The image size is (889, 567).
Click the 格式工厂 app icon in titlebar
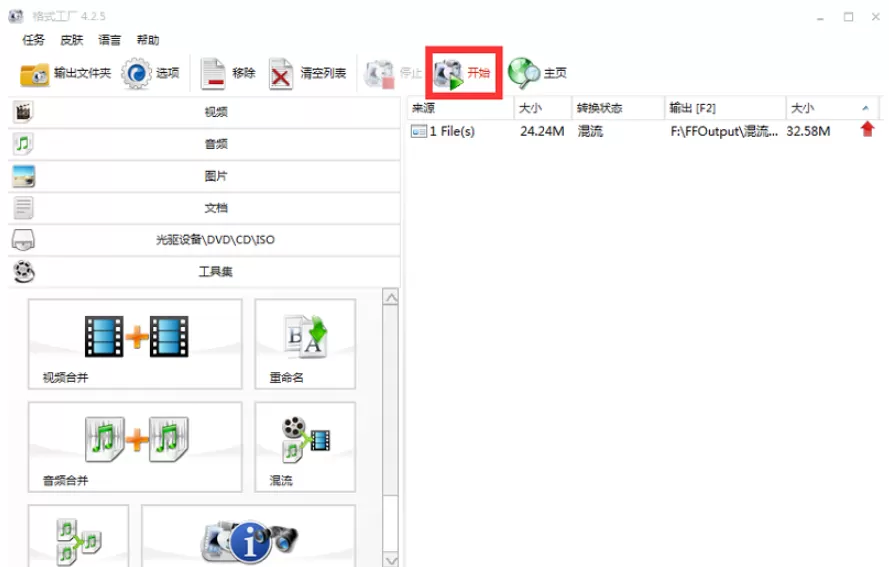16,16
